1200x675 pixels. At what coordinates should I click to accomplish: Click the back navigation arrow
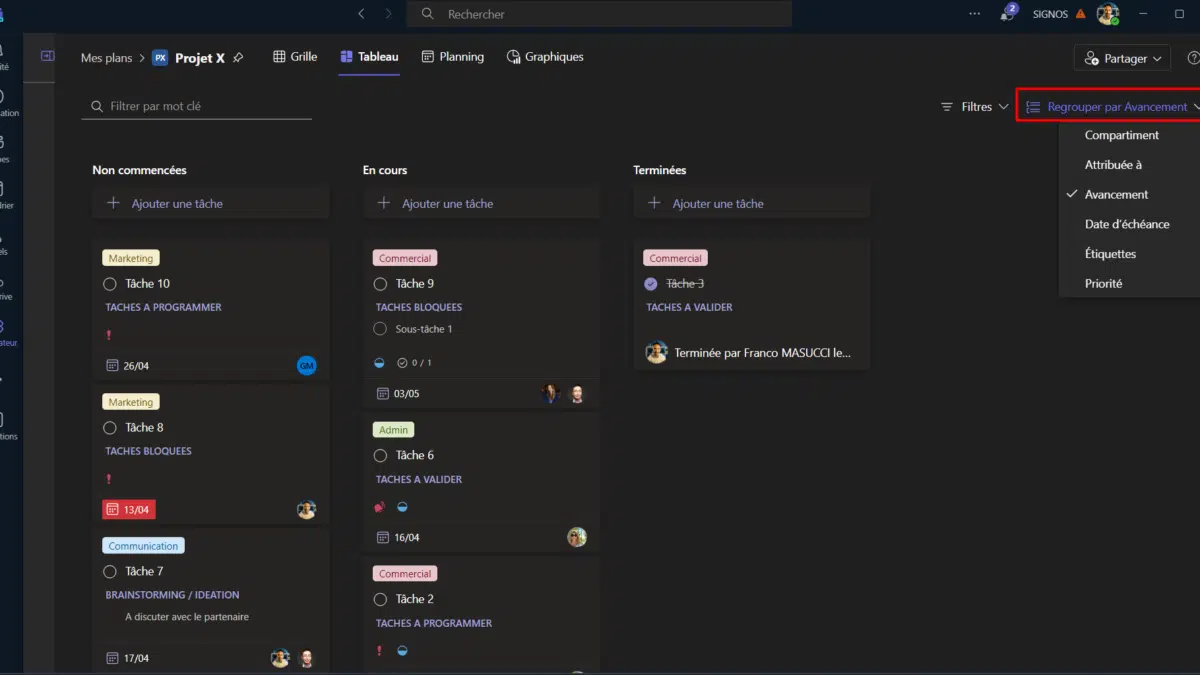[x=362, y=14]
